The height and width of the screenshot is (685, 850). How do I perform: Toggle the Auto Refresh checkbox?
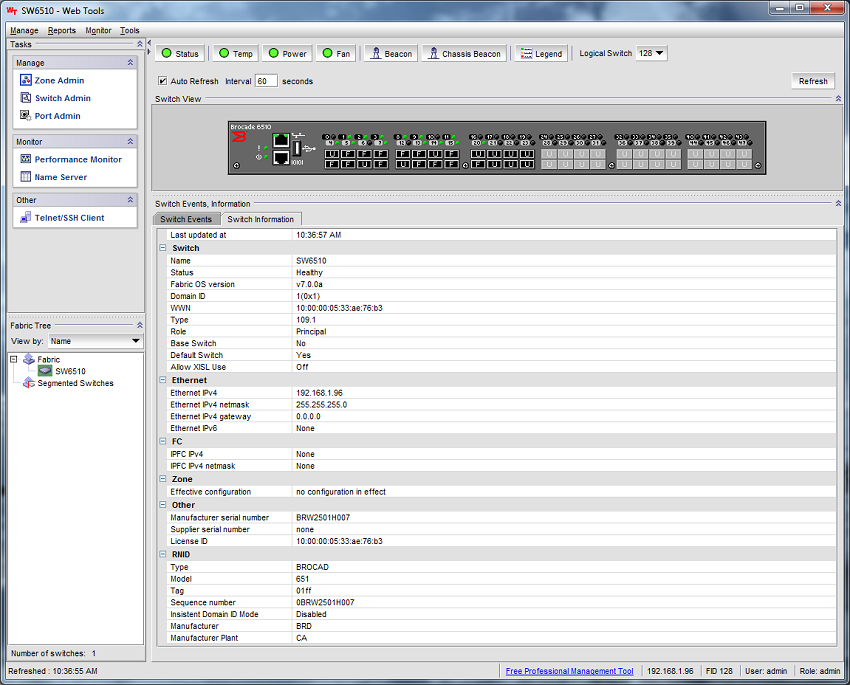point(162,81)
